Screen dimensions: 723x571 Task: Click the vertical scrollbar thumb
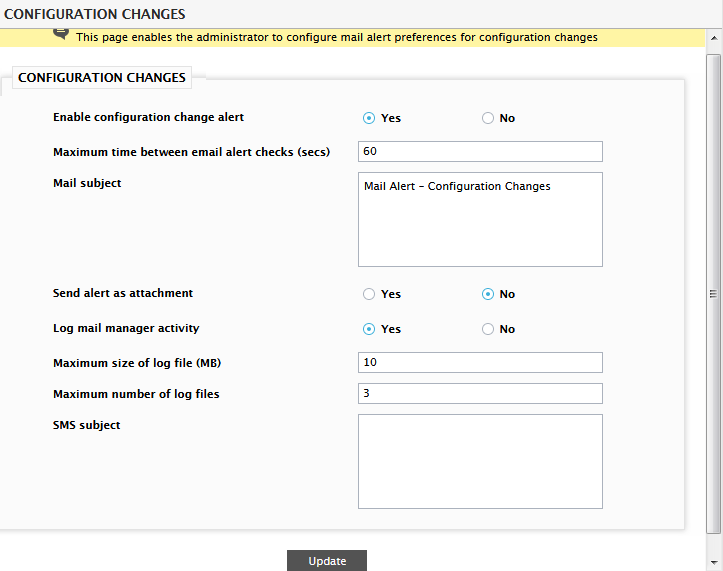pyautogui.click(x=714, y=294)
